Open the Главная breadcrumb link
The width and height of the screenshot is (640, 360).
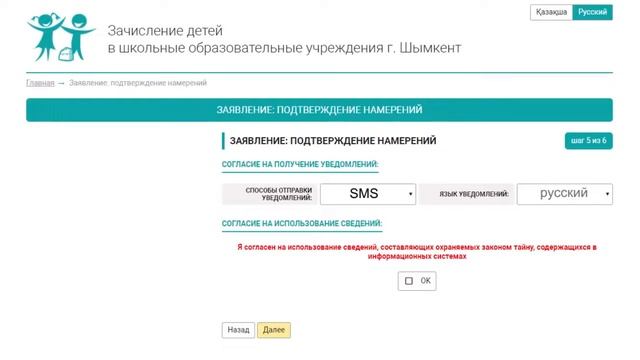(40, 83)
